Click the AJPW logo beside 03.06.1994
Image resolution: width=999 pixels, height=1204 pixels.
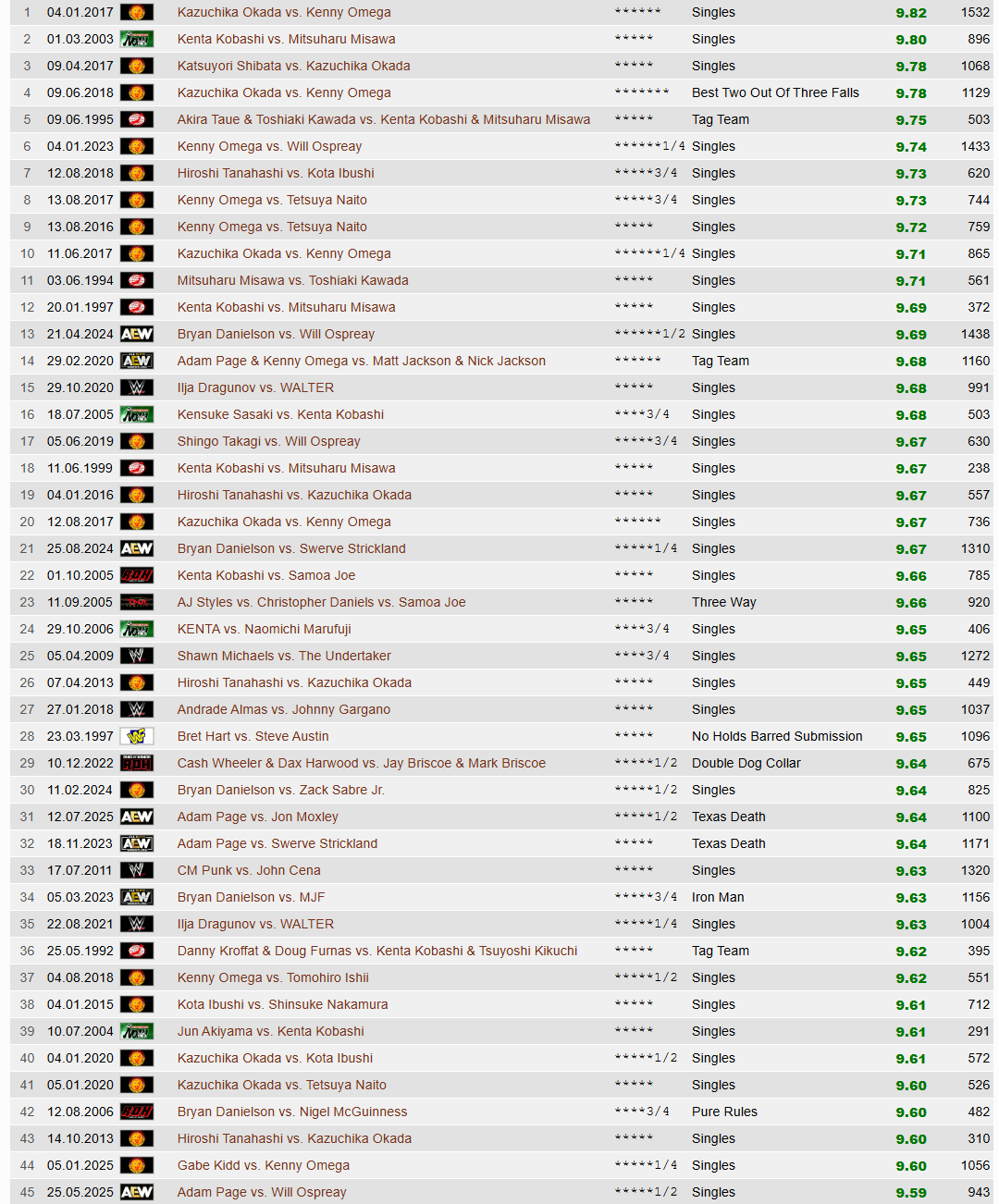coord(137,281)
